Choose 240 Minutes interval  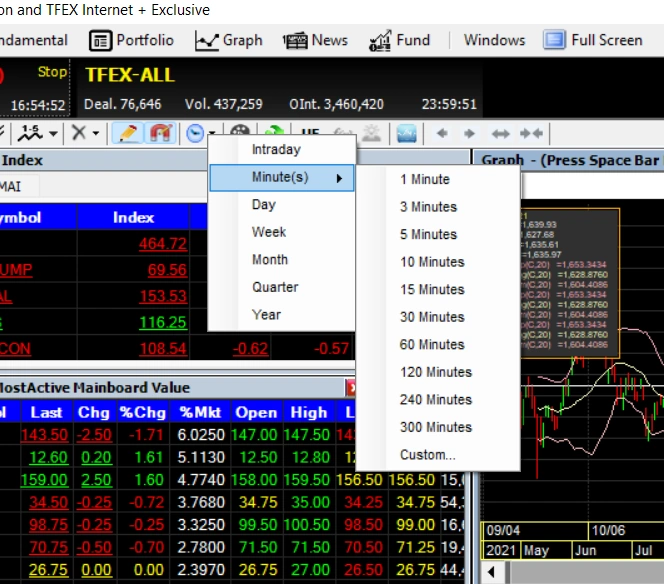[x=438, y=400]
